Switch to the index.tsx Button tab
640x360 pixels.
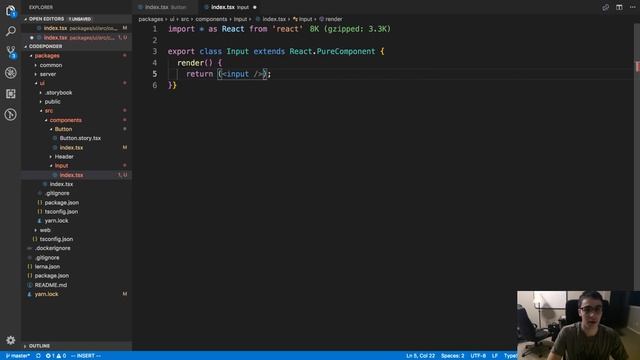165,7
